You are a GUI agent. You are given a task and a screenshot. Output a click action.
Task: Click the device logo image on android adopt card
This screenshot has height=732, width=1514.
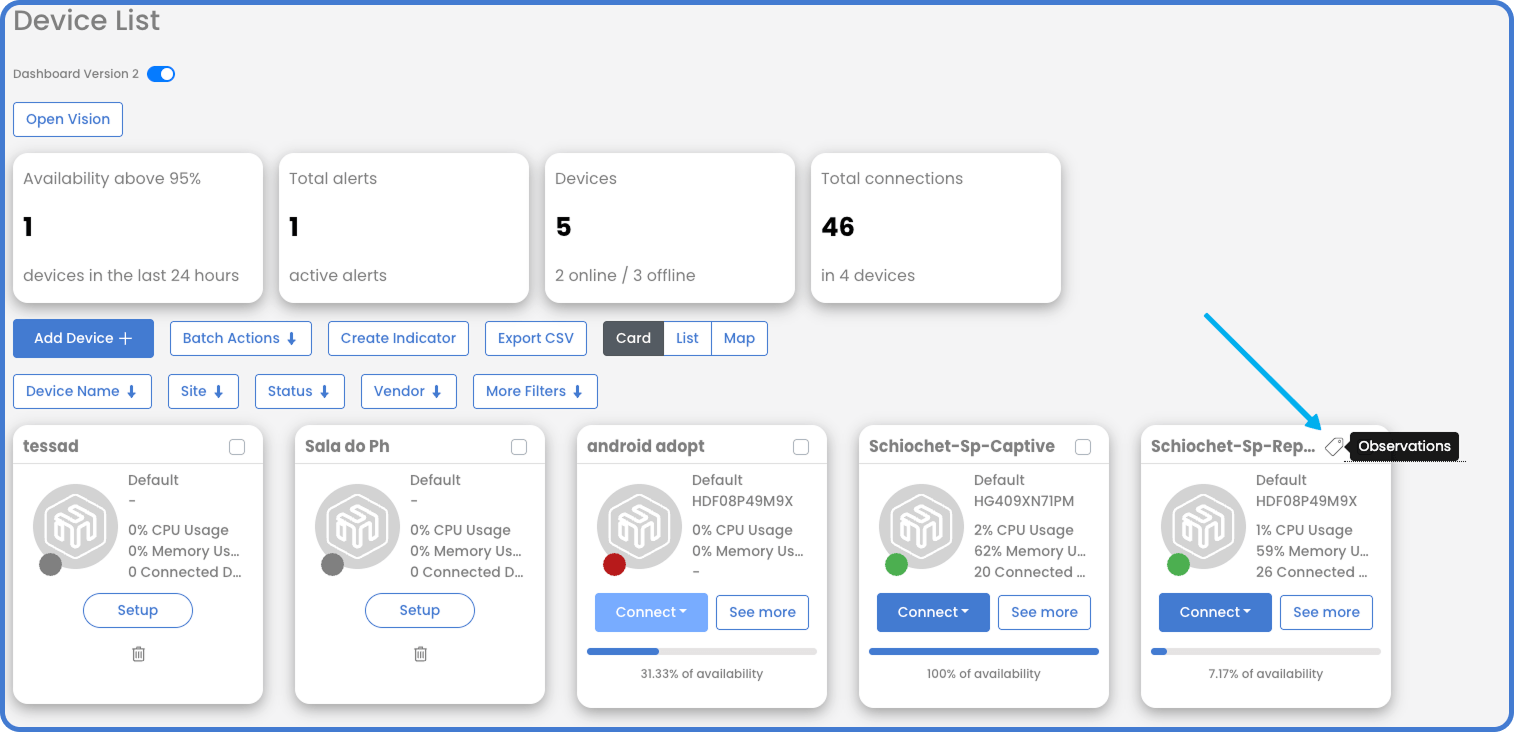click(639, 525)
